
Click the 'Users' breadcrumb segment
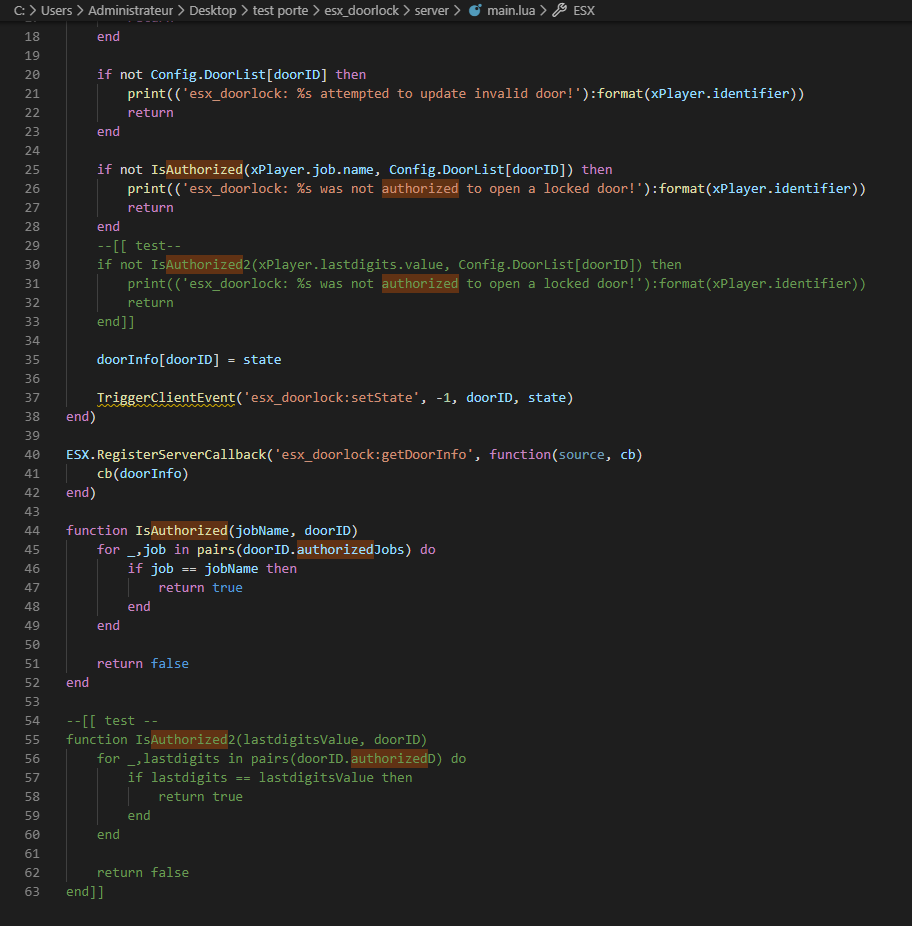pos(56,11)
